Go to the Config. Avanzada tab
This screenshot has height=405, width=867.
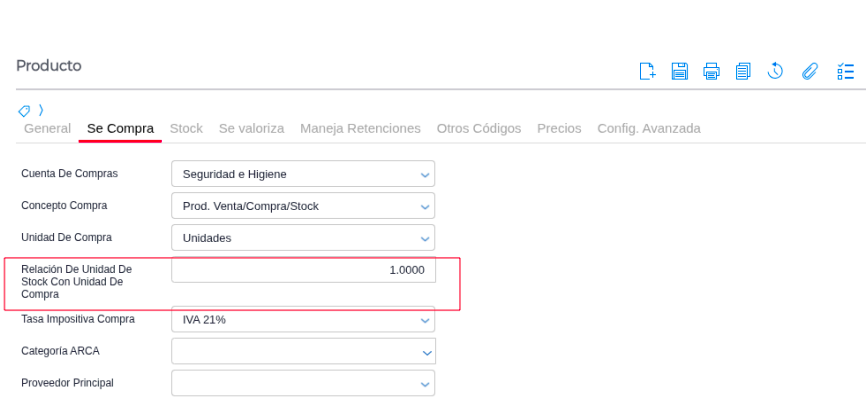click(x=648, y=129)
